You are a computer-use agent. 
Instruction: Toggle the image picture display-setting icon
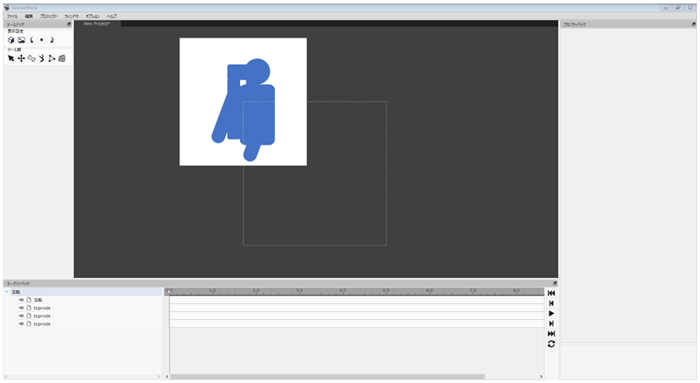[21, 40]
